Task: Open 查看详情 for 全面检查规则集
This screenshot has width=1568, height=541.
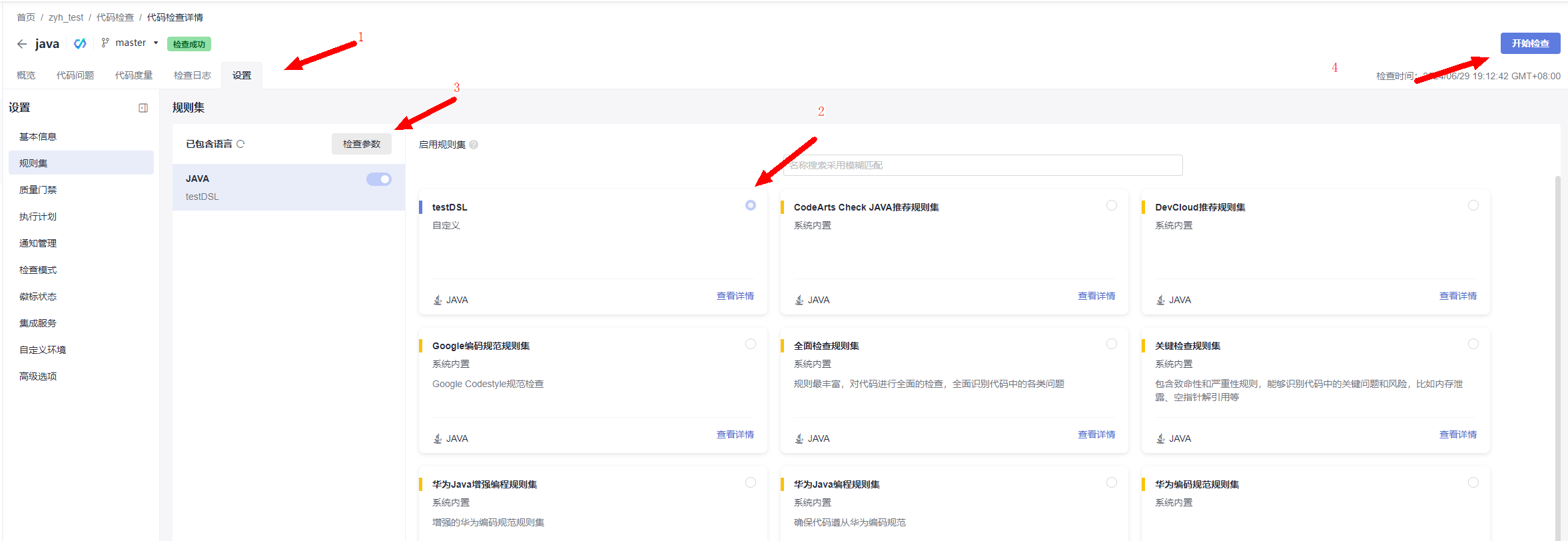Action: (1096, 434)
